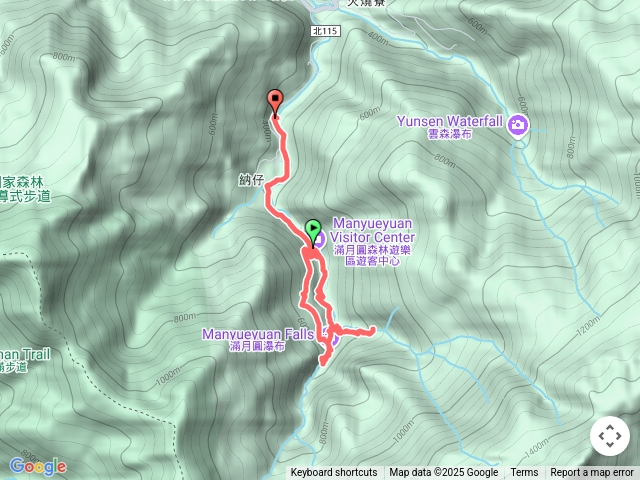This screenshot has height=480, width=640.
Task: Click the Manyueyuan Falls purple marker
Action: pos(331,337)
